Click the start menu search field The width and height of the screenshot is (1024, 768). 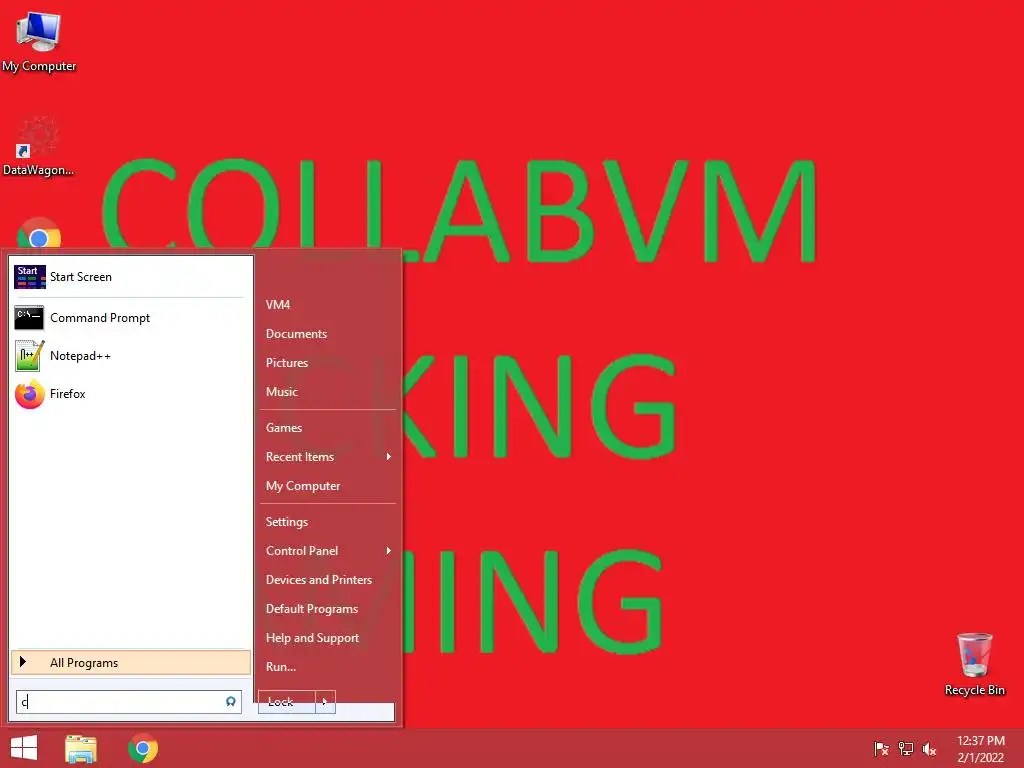point(129,702)
